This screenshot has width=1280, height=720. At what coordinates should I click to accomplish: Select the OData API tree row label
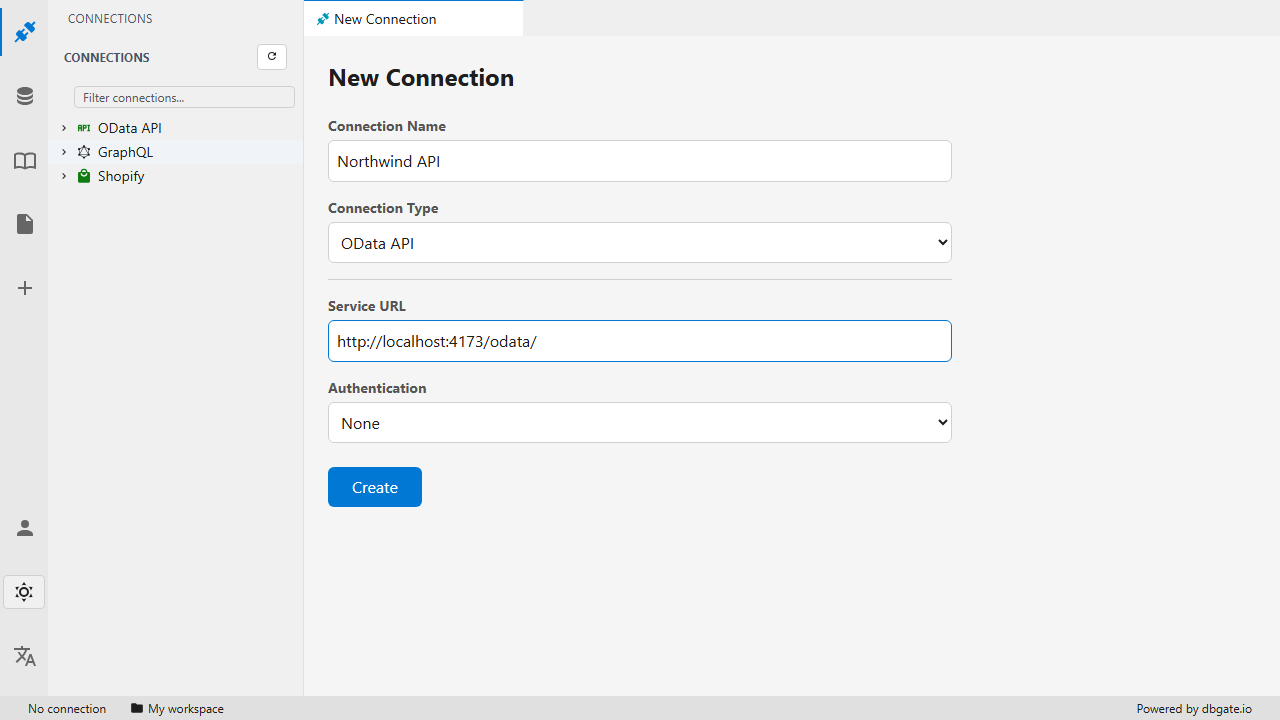pos(130,128)
